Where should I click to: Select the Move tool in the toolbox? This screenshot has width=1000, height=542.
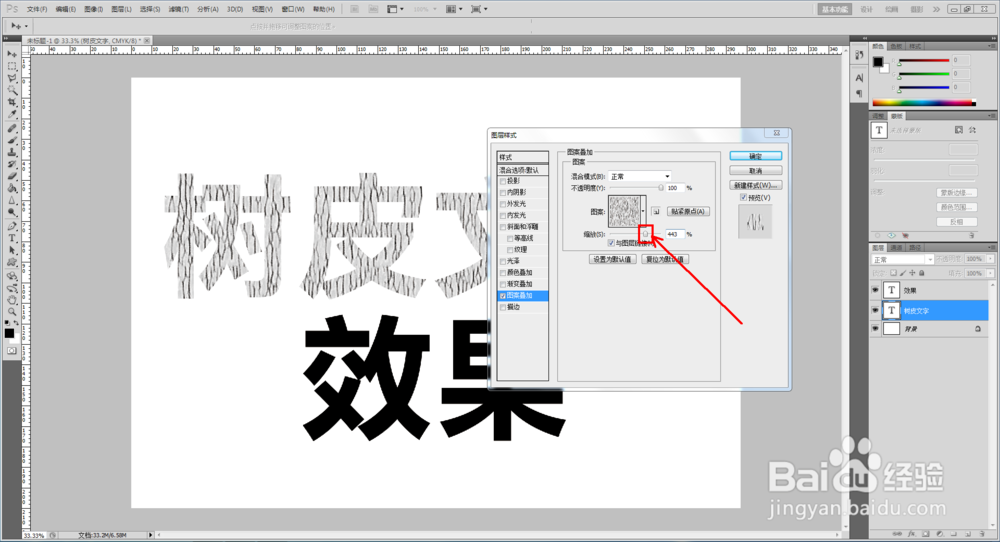[11, 54]
